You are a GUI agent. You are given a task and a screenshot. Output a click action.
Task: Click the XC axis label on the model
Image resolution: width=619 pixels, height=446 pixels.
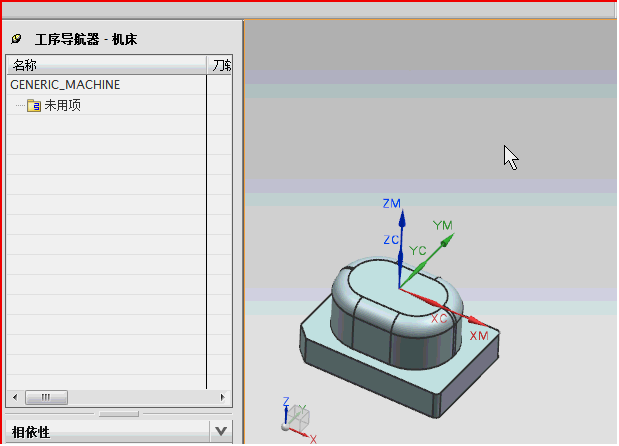[x=439, y=317]
